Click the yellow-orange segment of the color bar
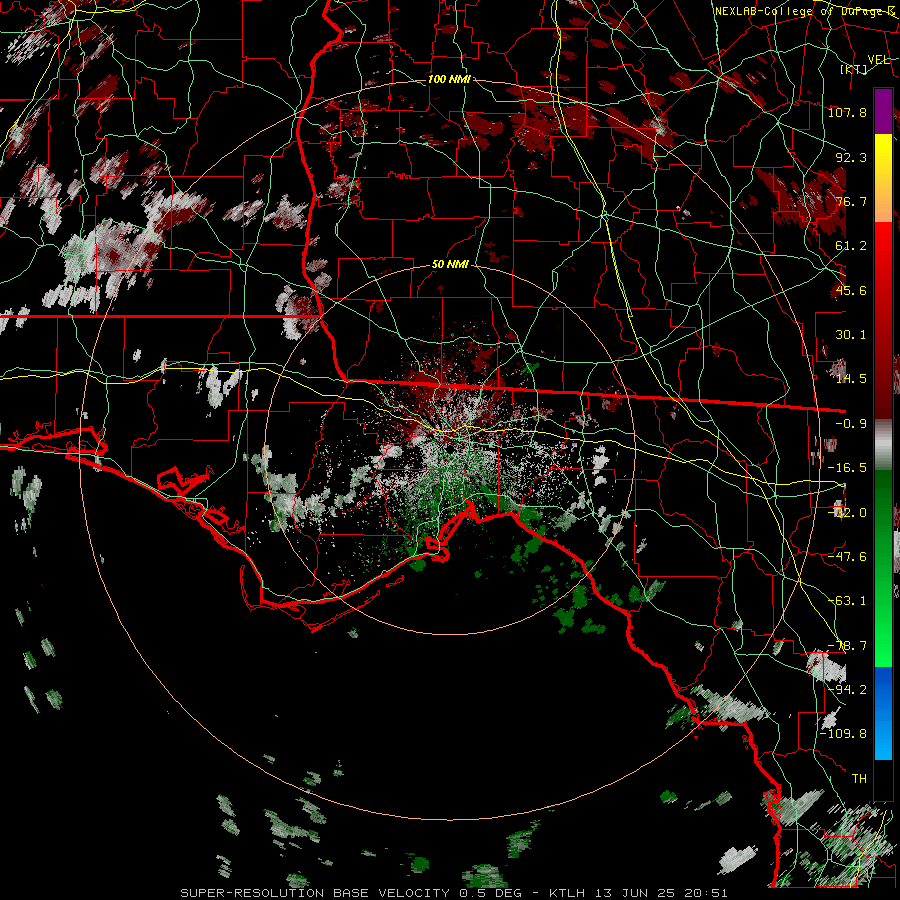Screen dimensions: 900x900 point(883,178)
